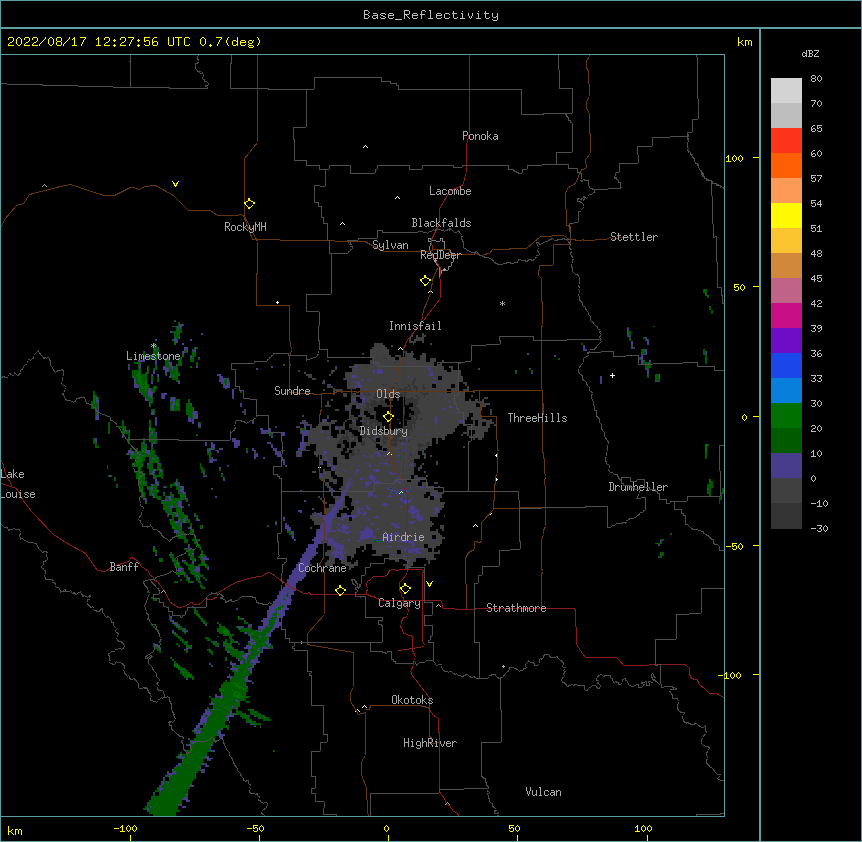Image resolution: width=862 pixels, height=842 pixels.
Task: Click the 100 tick on the vertical axis
Action: (734, 158)
